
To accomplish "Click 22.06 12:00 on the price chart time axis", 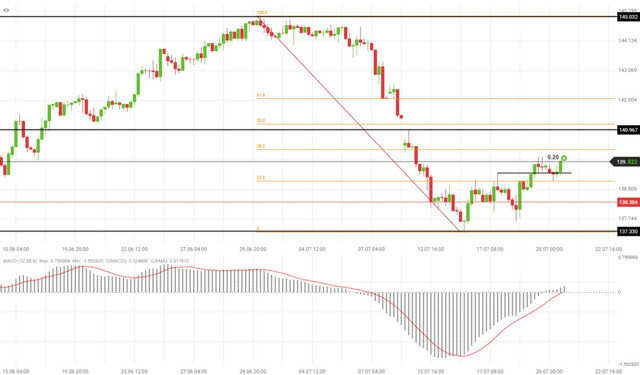I will 134,249.
